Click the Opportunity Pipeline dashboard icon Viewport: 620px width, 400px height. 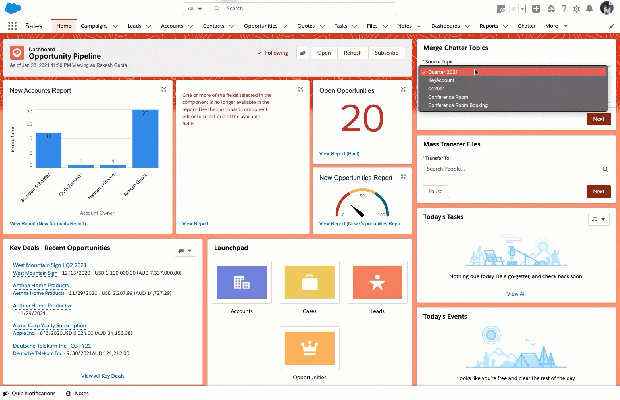click(x=17, y=53)
